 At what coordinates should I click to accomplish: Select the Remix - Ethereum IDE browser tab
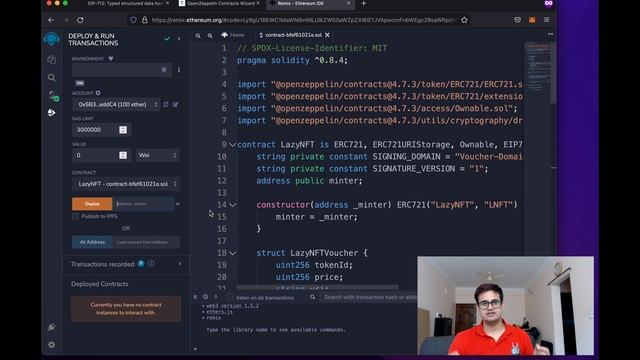(x=309, y=4)
